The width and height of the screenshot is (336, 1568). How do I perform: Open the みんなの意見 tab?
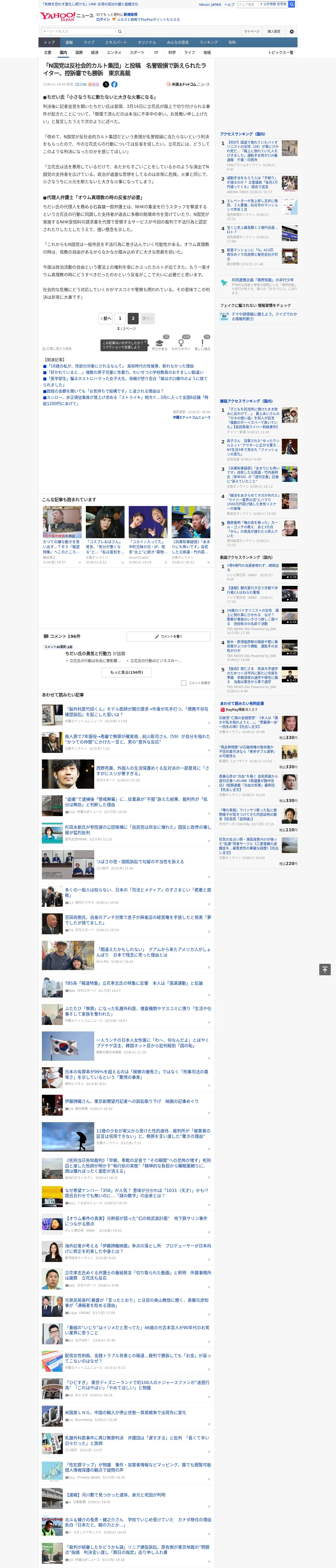pos(177,43)
